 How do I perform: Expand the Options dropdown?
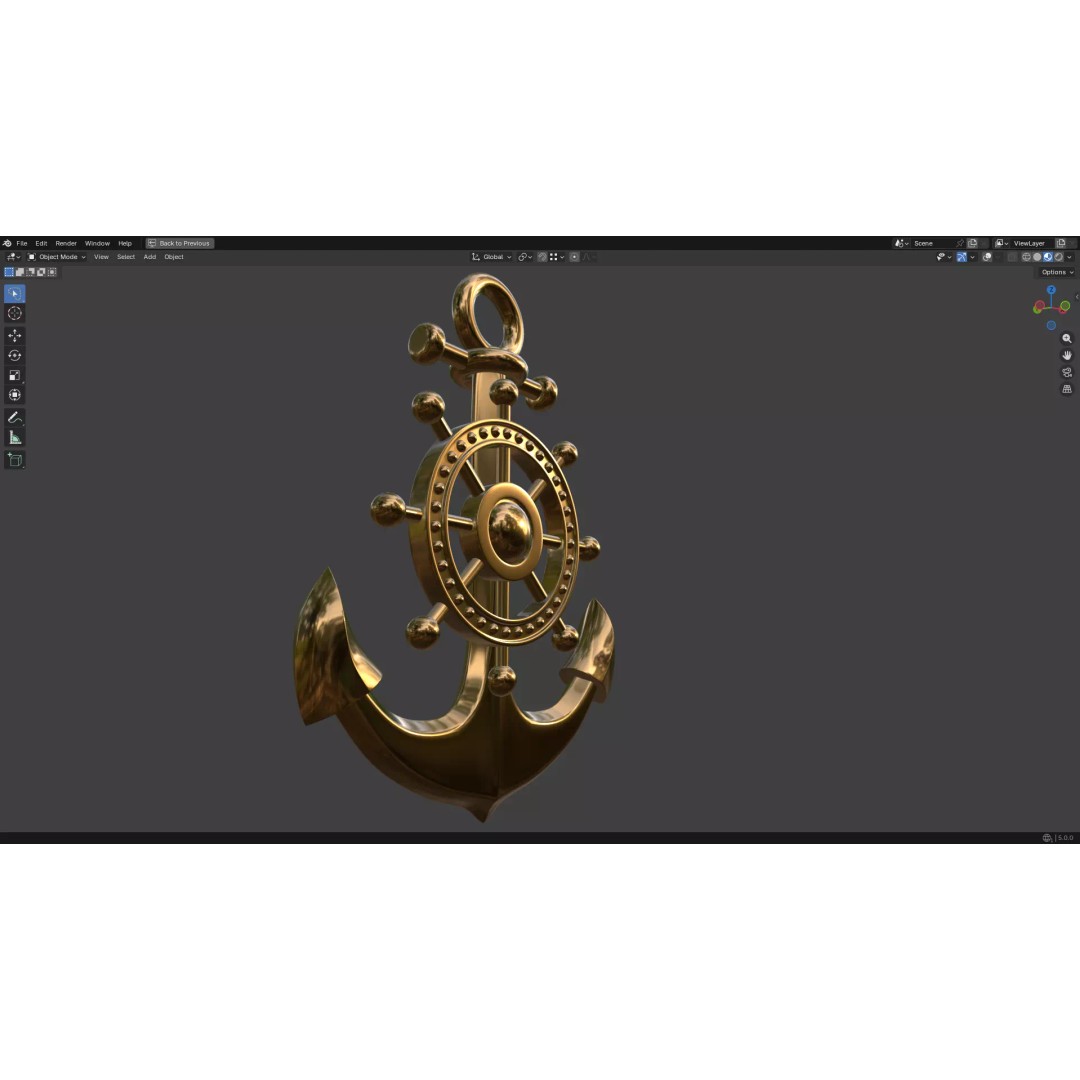pyautogui.click(x=1057, y=272)
